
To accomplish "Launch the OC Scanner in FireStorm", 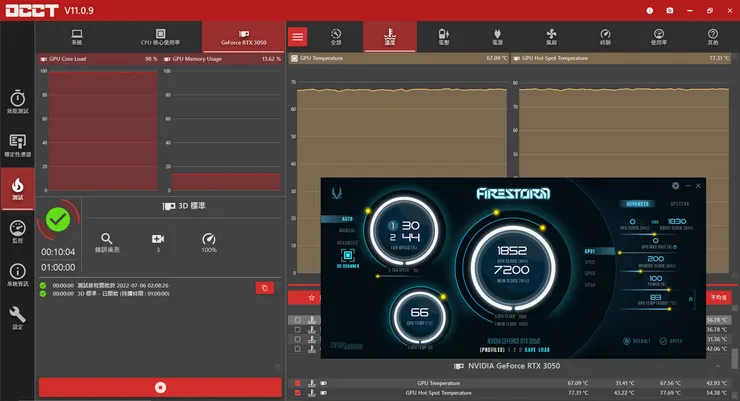I will pyautogui.click(x=348, y=259).
